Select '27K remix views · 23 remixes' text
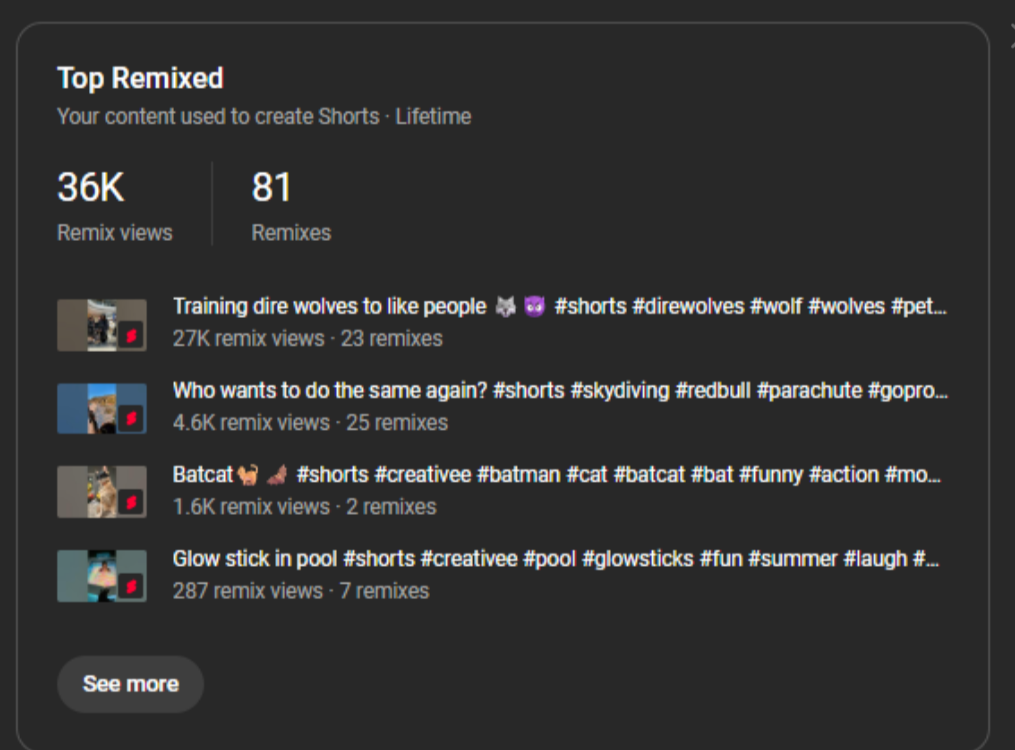Image resolution: width=1015 pixels, height=750 pixels. (x=307, y=338)
